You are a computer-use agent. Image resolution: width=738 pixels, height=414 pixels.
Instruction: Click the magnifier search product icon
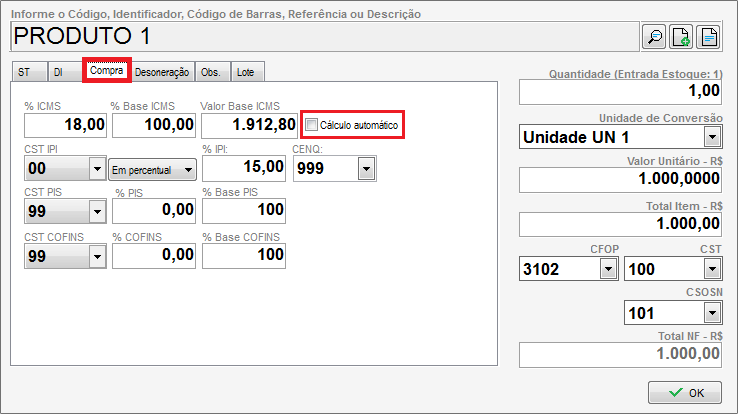click(654, 36)
